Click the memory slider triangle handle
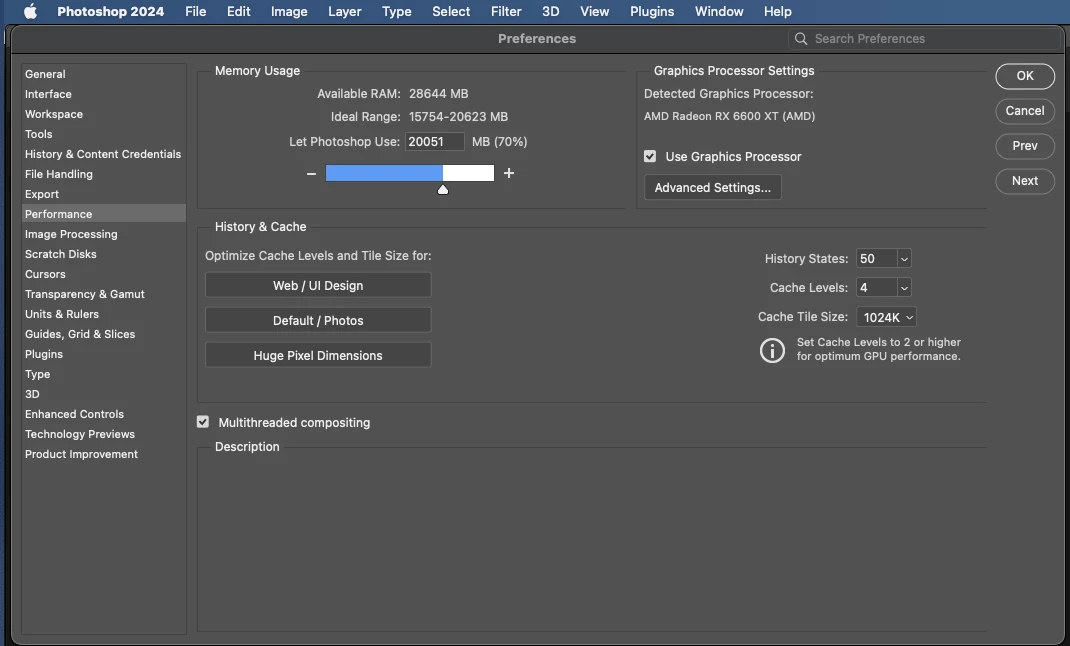The height and width of the screenshot is (646, 1070). tap(443, 190)
